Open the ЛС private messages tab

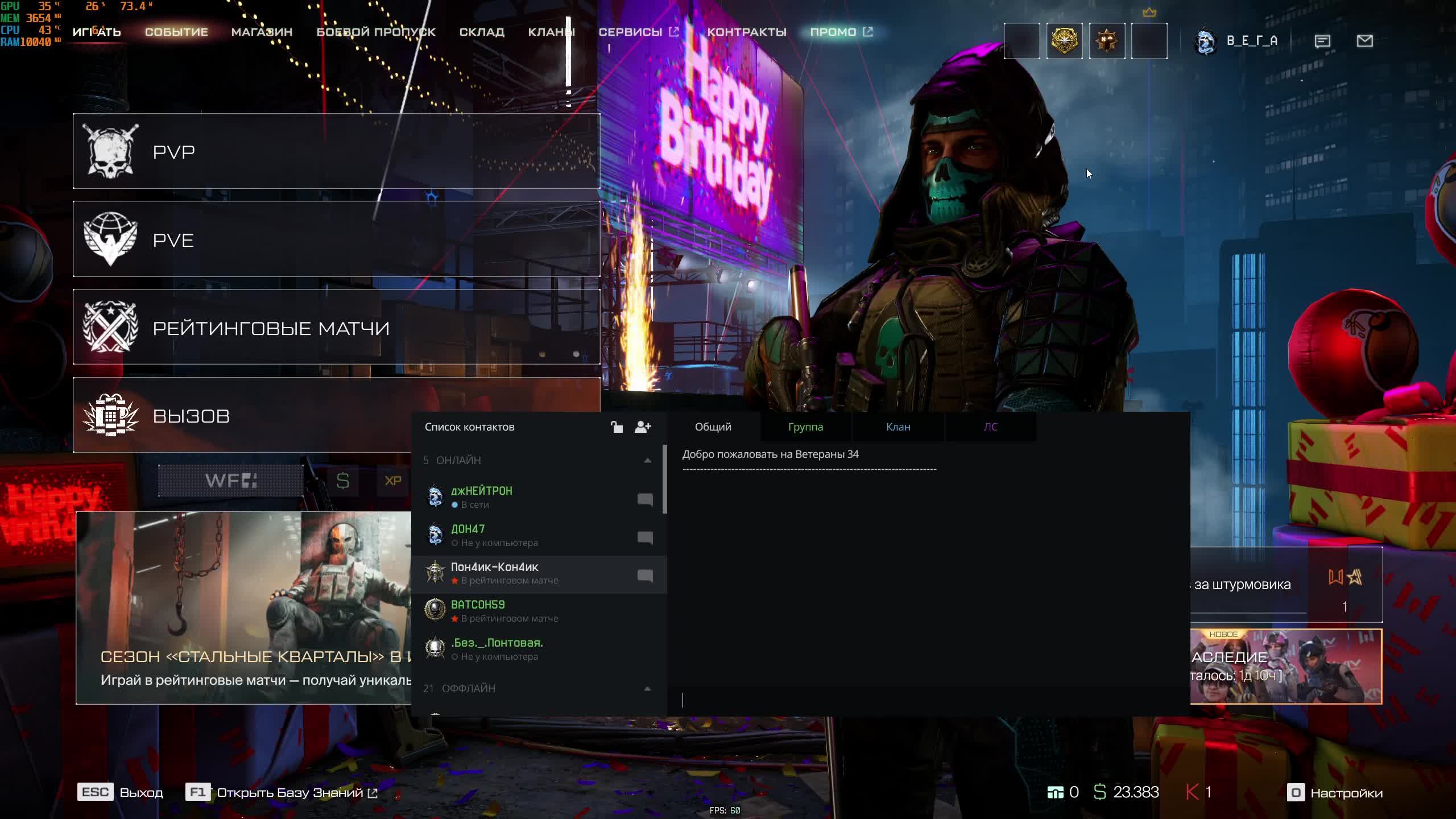[x=990, y=427]
